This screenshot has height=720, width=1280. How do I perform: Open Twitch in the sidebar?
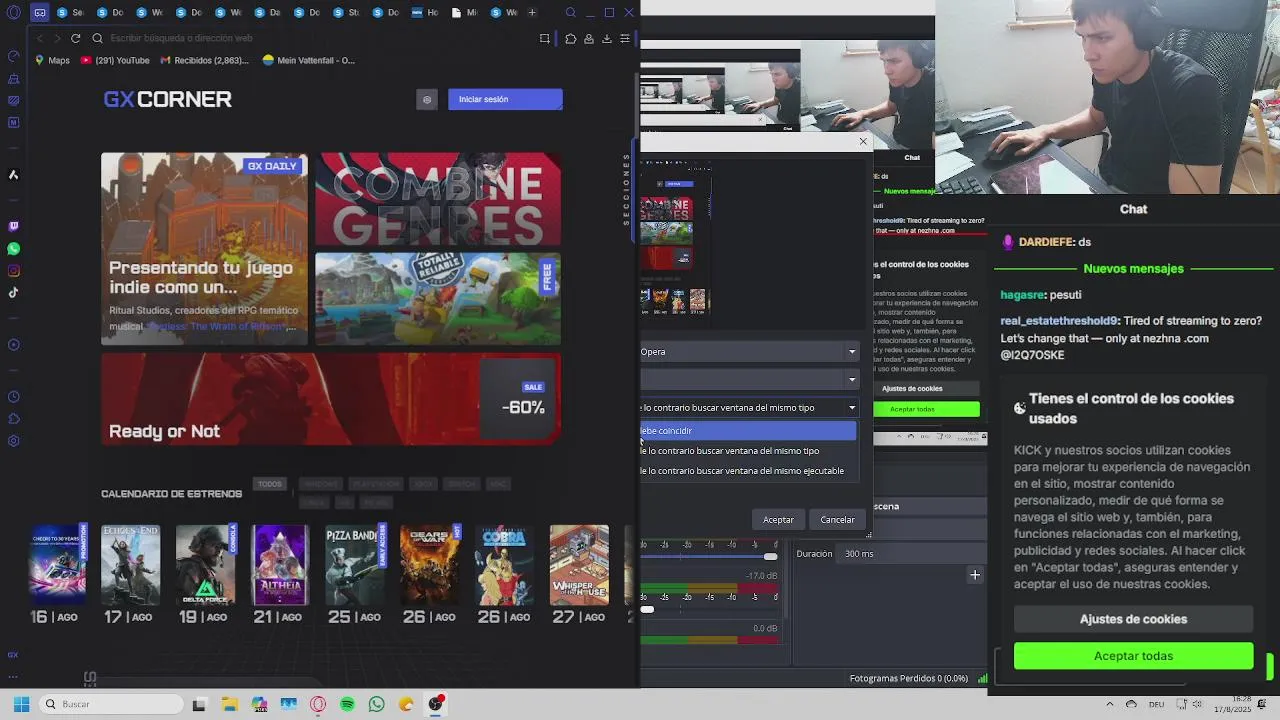(x=13, y=227)
